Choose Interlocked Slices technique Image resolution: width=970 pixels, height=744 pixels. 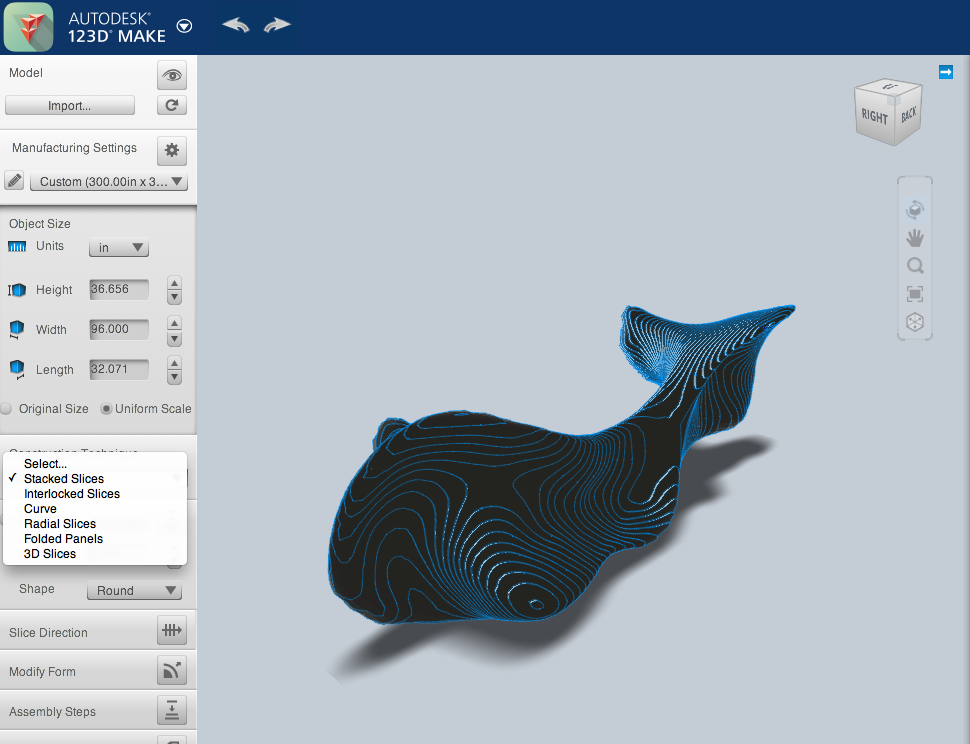pos(95,494)
